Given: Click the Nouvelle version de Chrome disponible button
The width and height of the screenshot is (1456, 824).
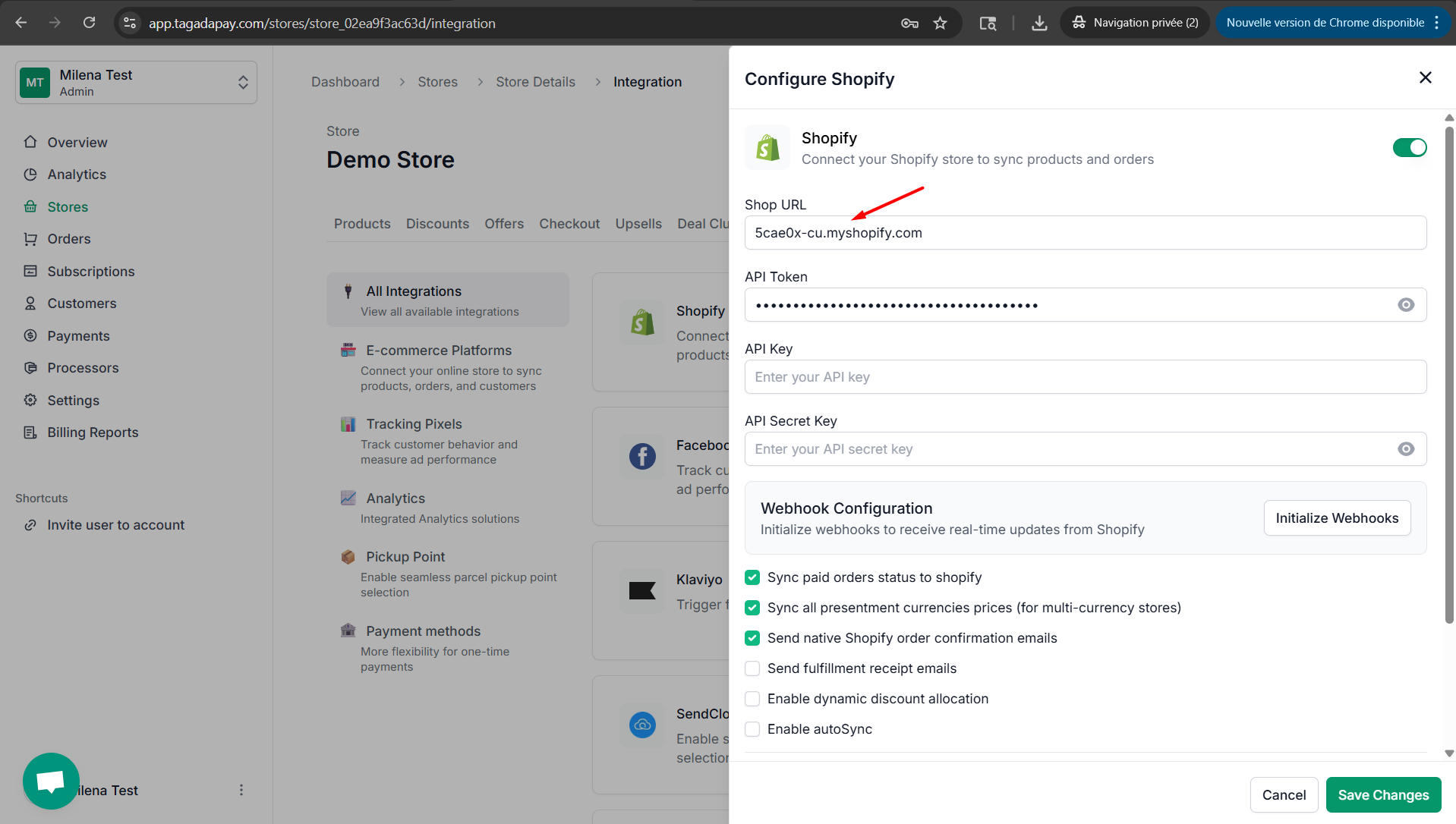Looking at the screenshot, I should point(1325,23).
